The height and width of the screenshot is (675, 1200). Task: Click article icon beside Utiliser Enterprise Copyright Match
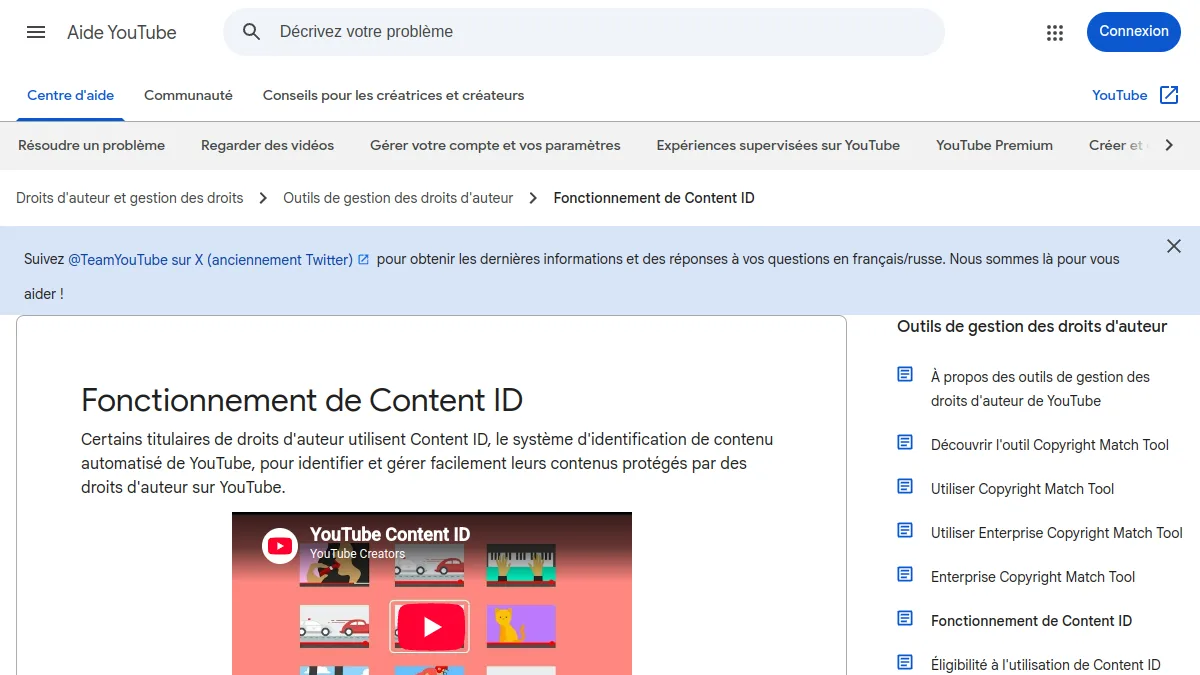coord(905,530)
